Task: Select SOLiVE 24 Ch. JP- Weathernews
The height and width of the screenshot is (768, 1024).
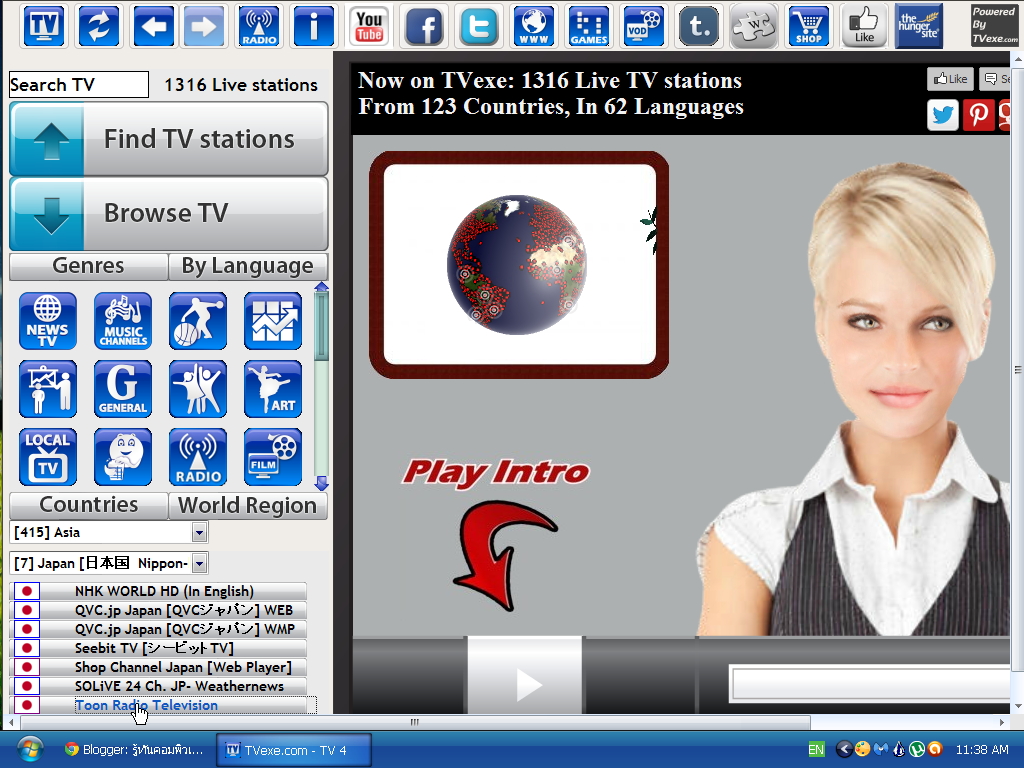Action: point(159,686)
